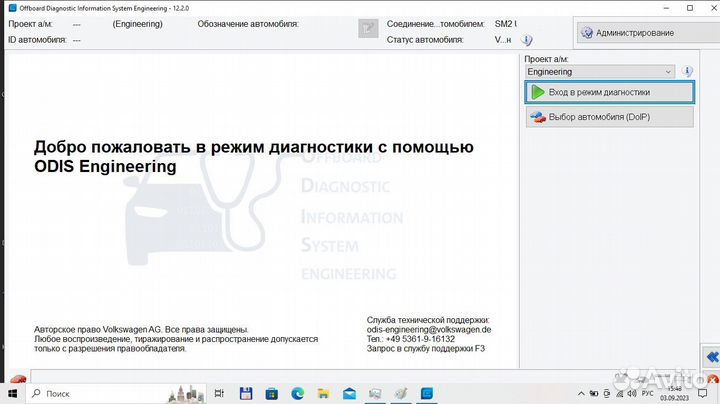Image resolution: width=720 pixels, height=404 pixels.
Task: Expand the Проект а/м Engineering dropdown
Action: [x=600, y=72]
